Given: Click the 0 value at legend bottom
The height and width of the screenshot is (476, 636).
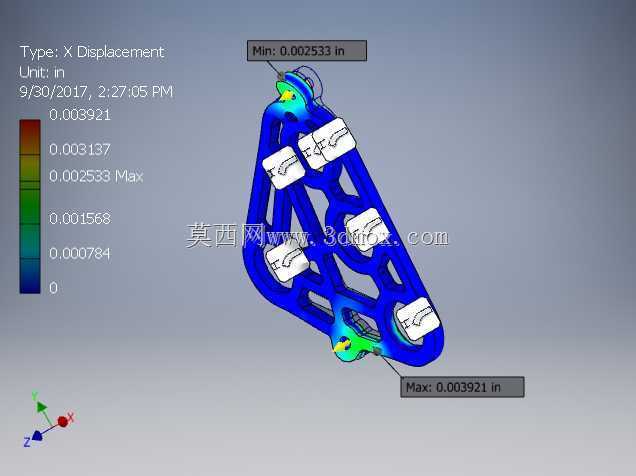Looking at the screenshot, I should 53,288.
